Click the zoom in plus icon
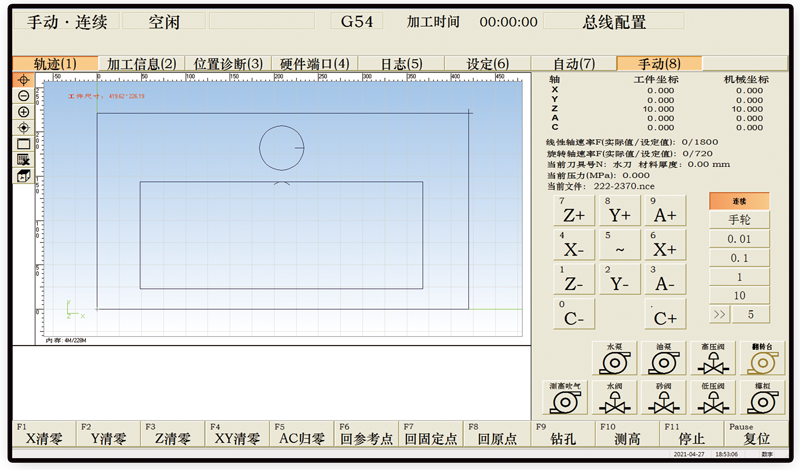The height and width of the screenshot is (470, 800). pyautogui.click(x=24, y=111)
